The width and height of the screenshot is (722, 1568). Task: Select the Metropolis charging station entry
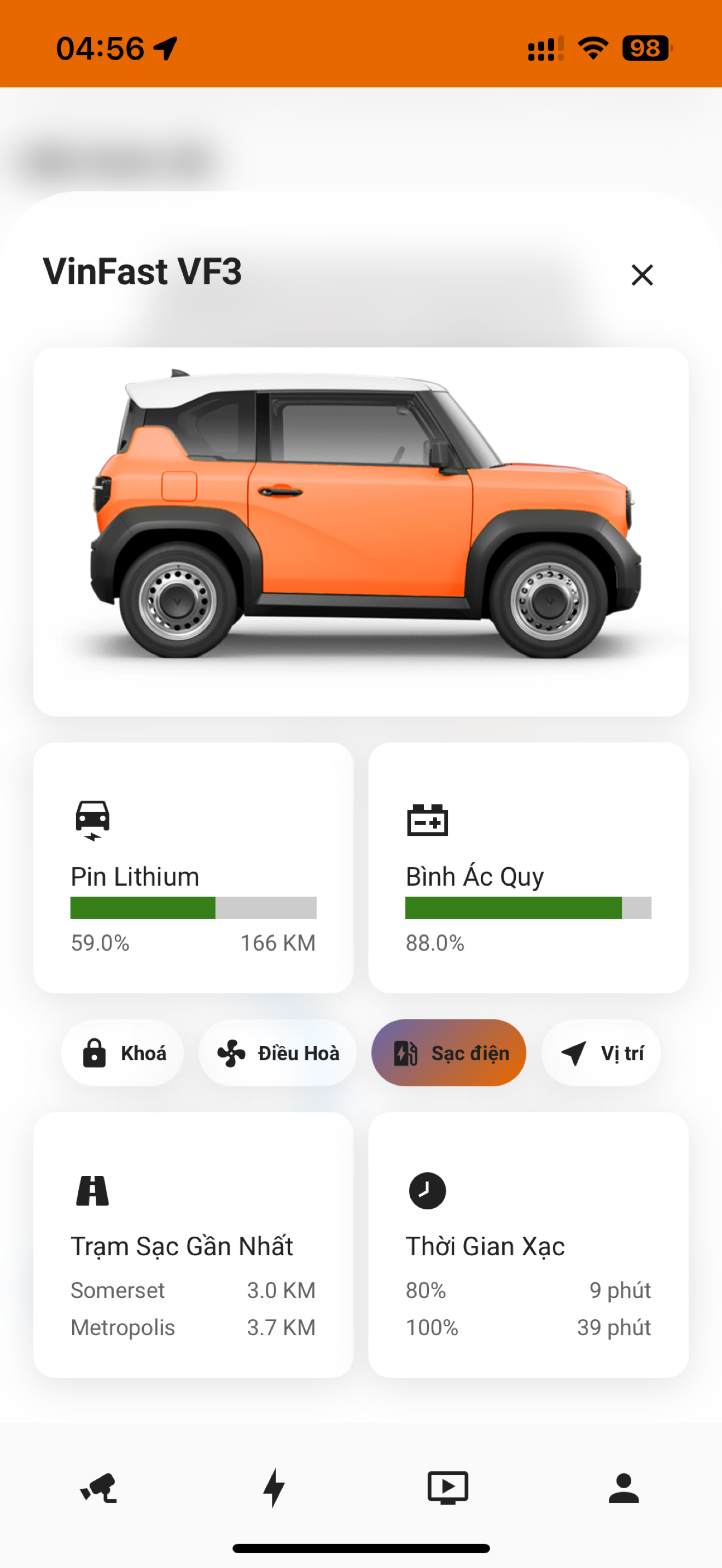(x=193, y=1327)
